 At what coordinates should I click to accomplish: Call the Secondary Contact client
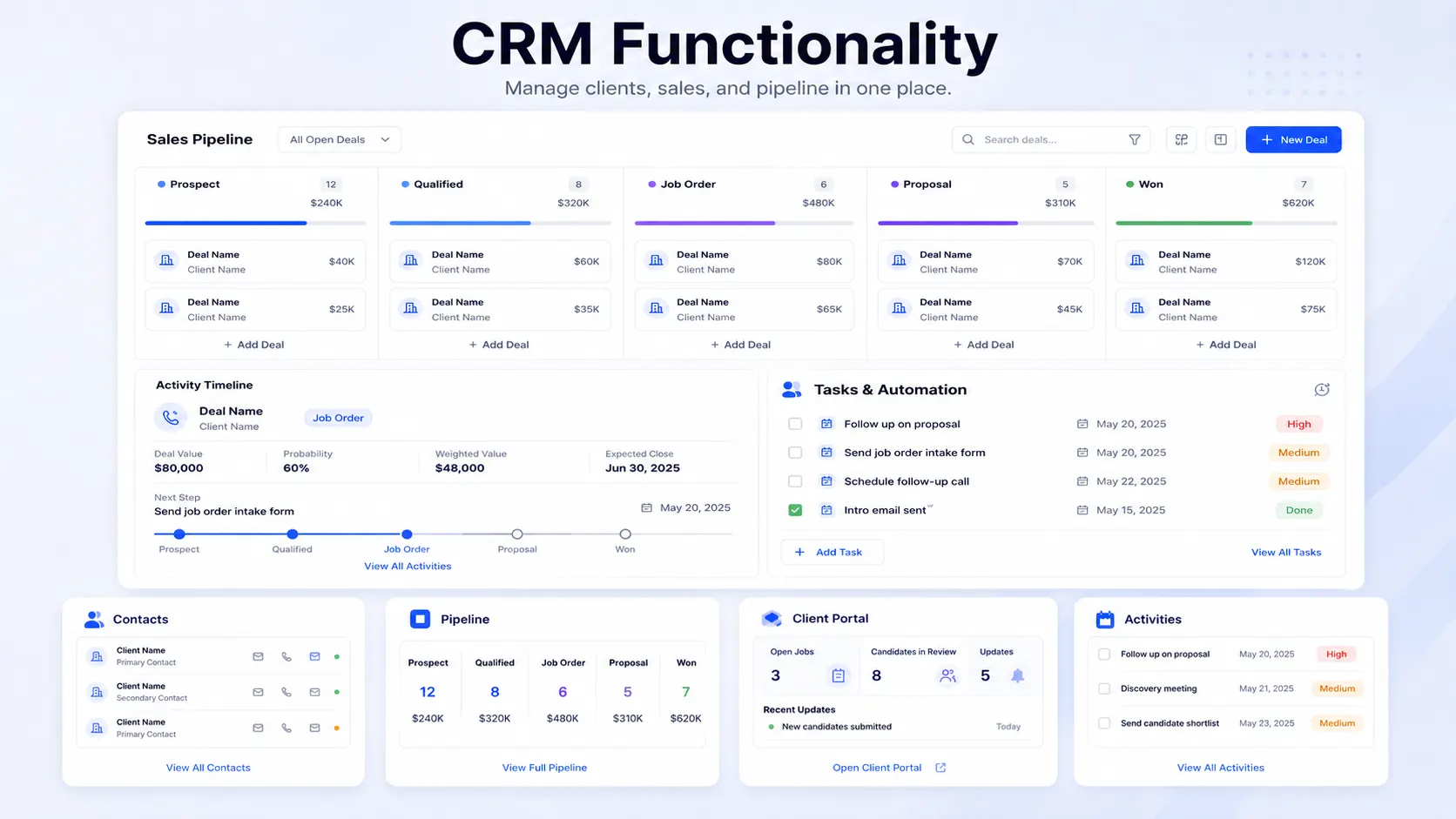coord(286,692)
